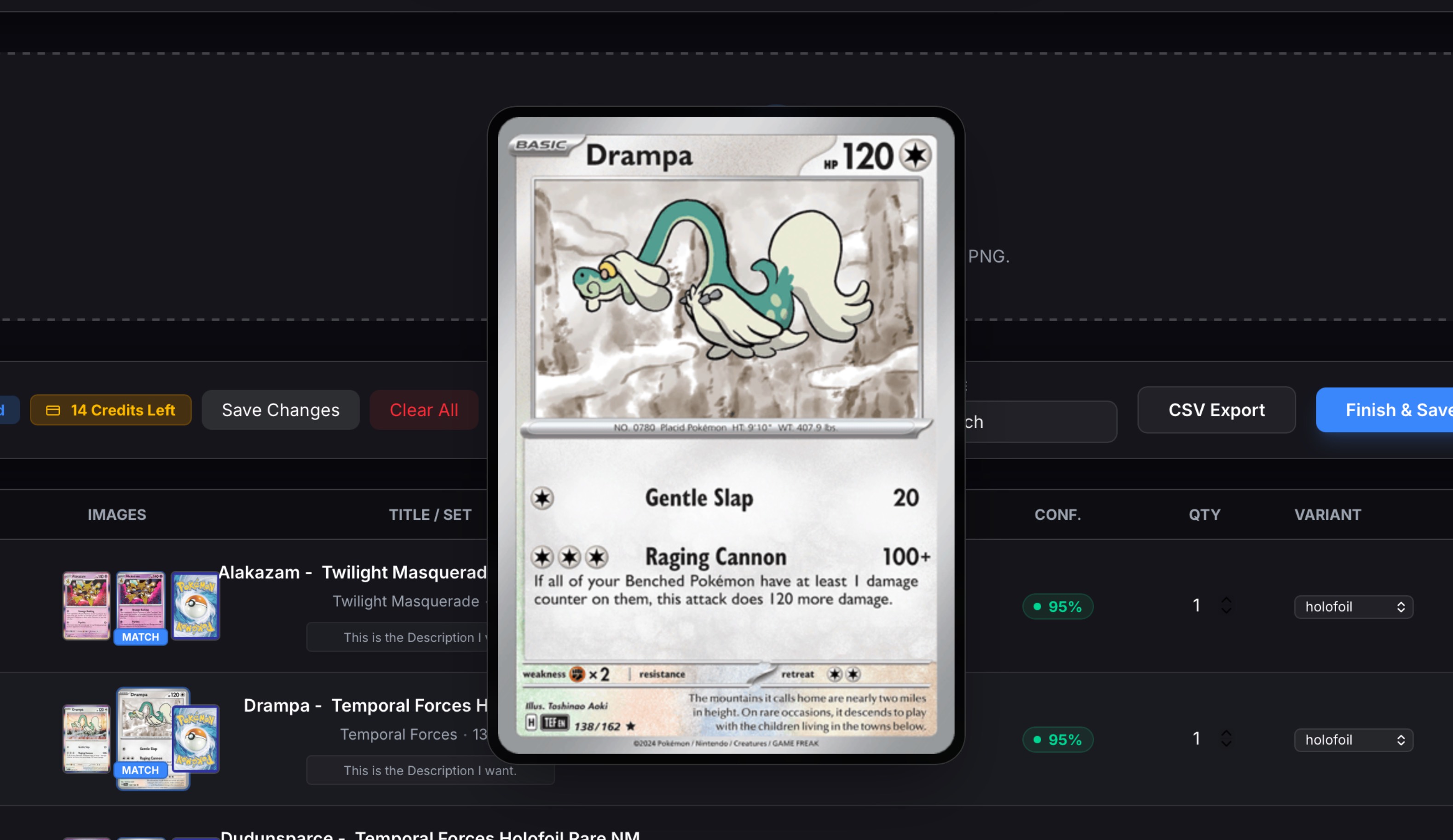Click the Alakazam description text field
This screenshot has width=1453, height=840.
tap(398, 637)
